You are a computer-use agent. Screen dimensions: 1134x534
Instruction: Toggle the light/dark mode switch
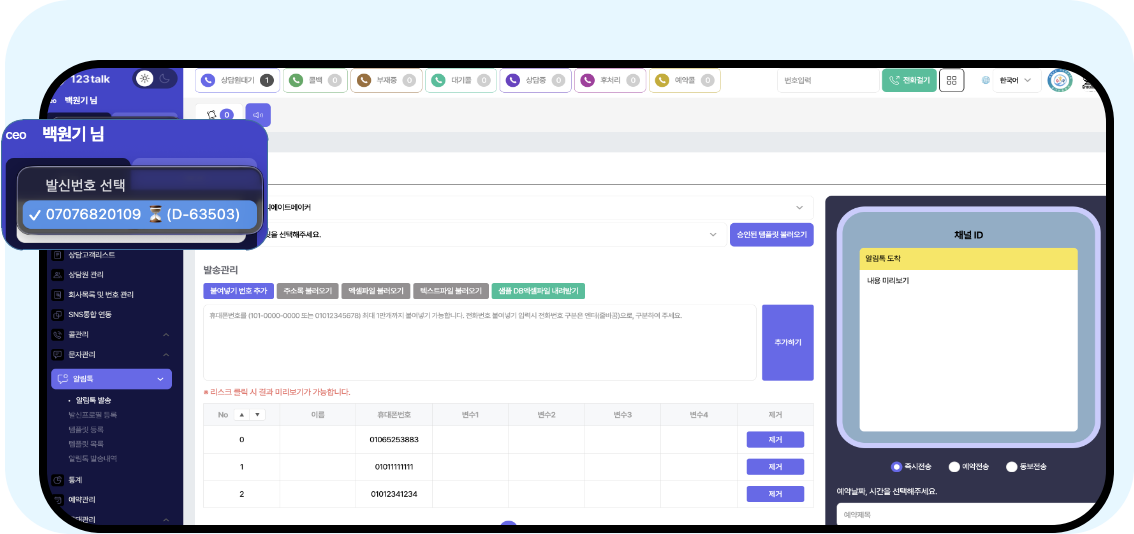coord(156,78)
